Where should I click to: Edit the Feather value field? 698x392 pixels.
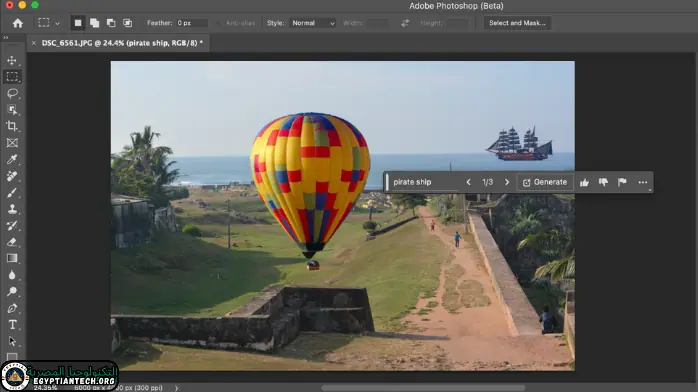192,23
